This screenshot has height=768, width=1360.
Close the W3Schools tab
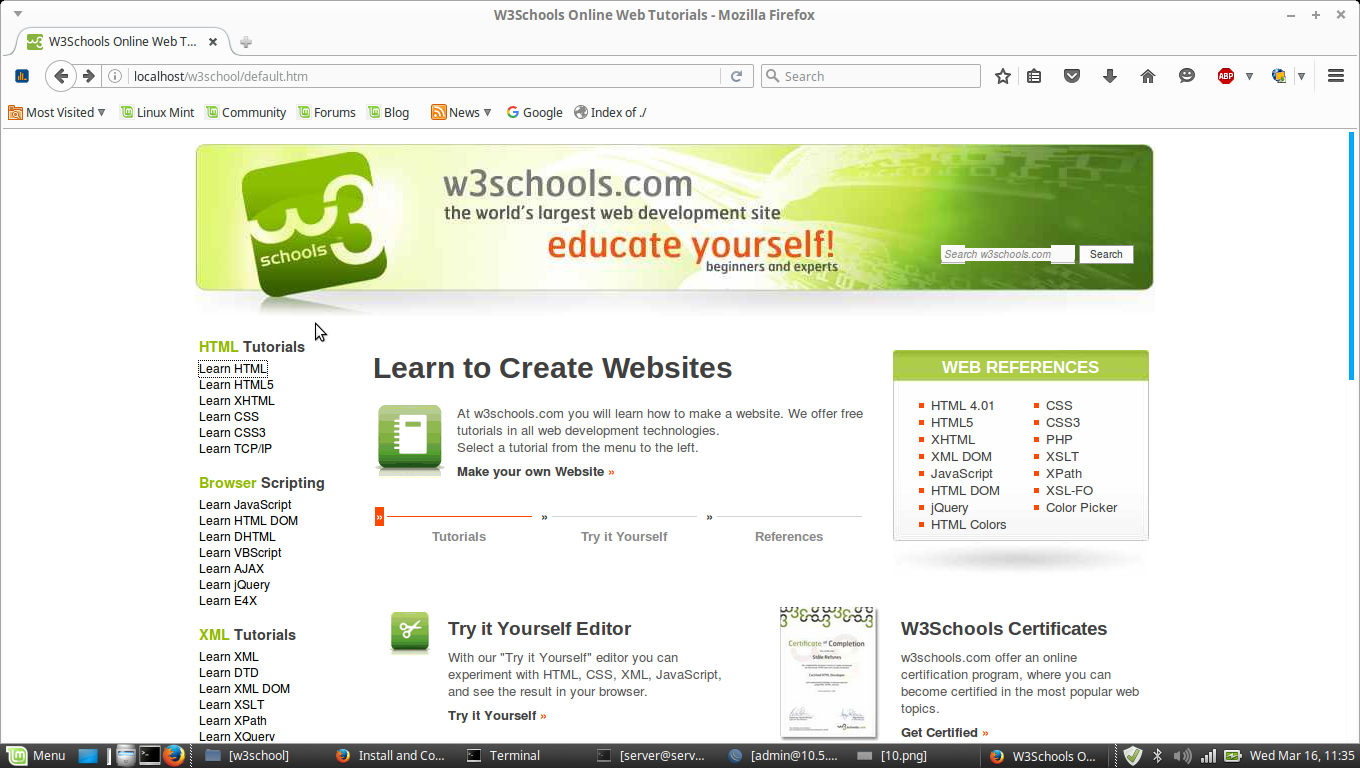[x=213, y=42]
